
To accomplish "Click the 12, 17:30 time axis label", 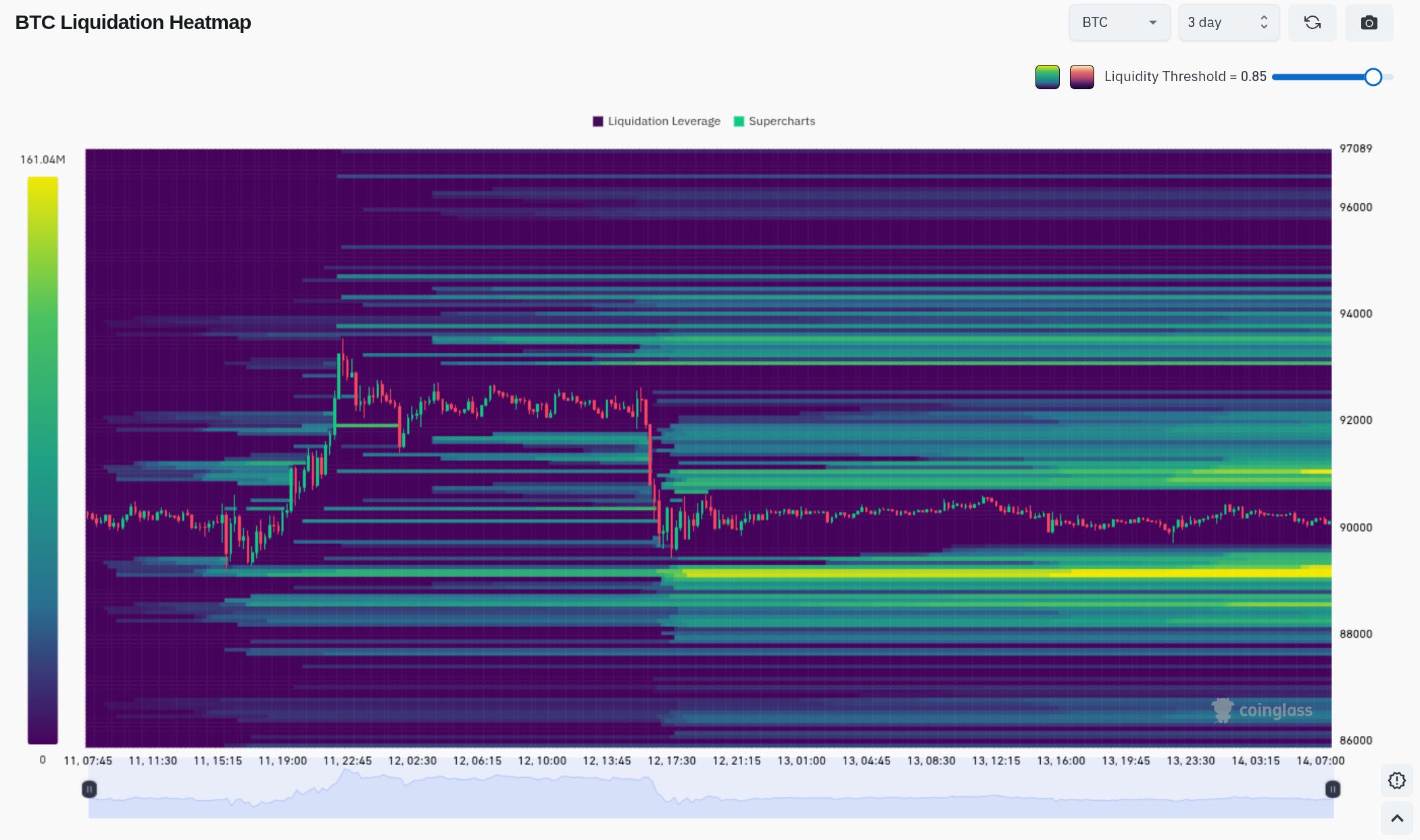I will pos(671,760).
